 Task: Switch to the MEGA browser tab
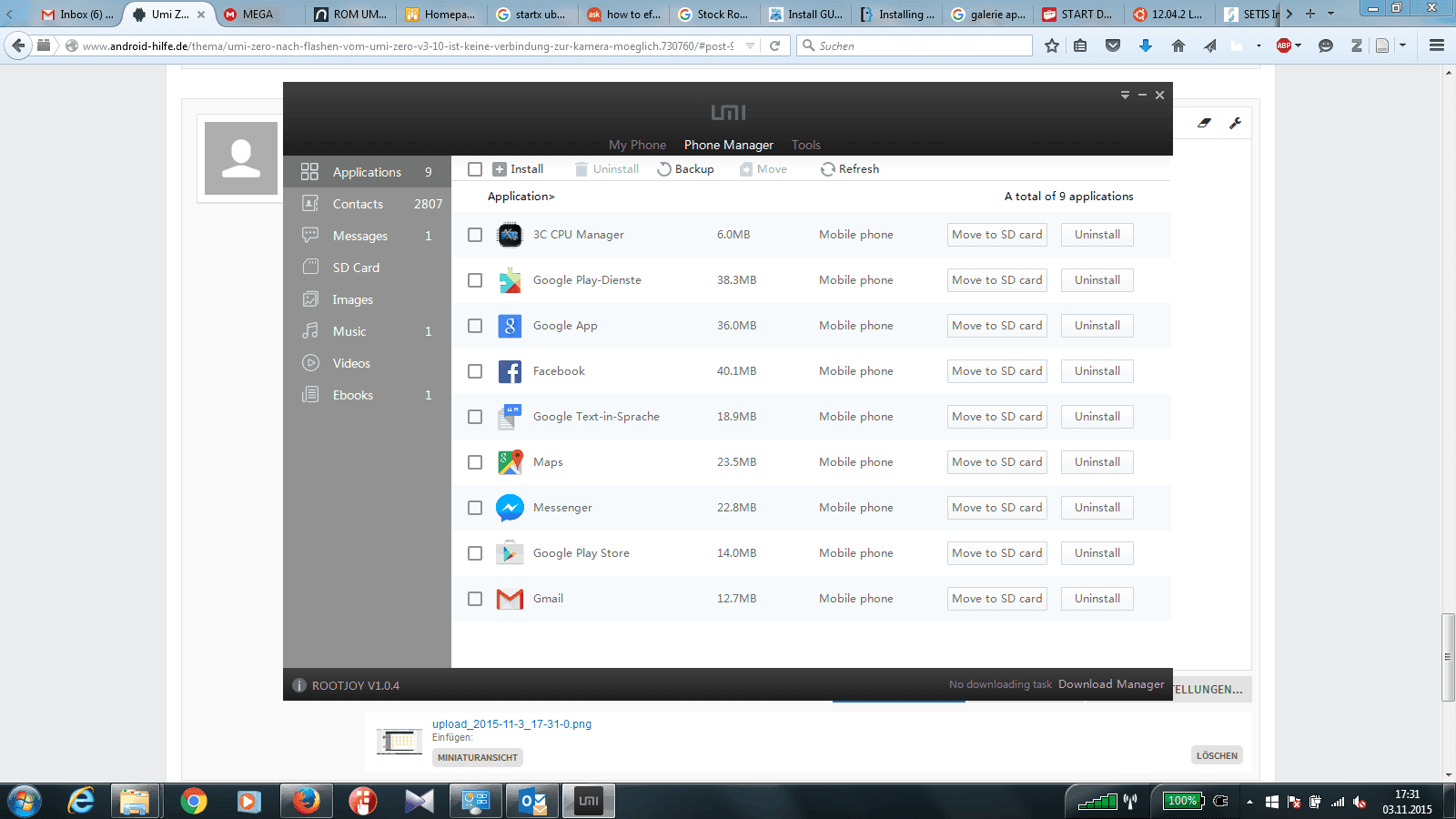[x=258, y=14]
